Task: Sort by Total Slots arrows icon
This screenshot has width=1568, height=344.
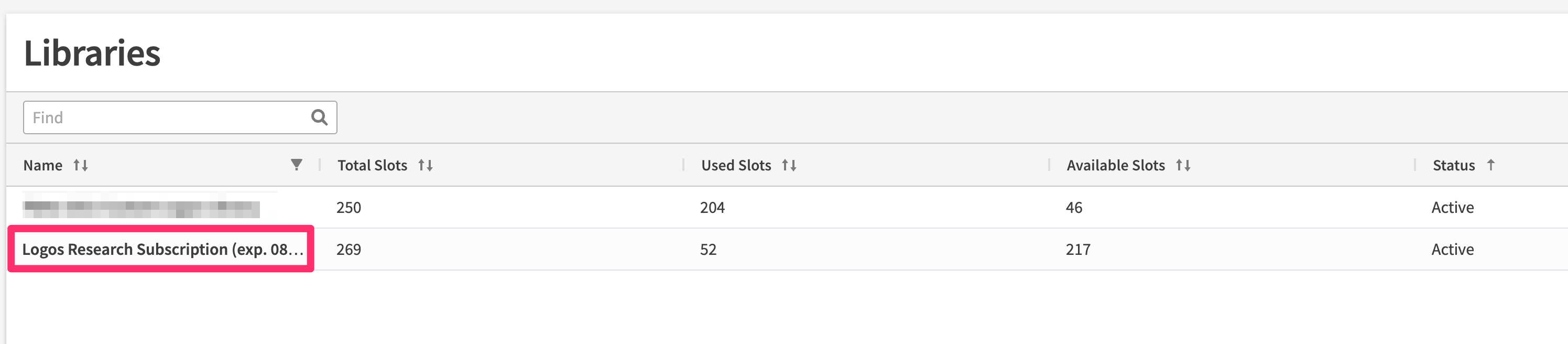Action: pyautogui.click(x=426, y=165)
